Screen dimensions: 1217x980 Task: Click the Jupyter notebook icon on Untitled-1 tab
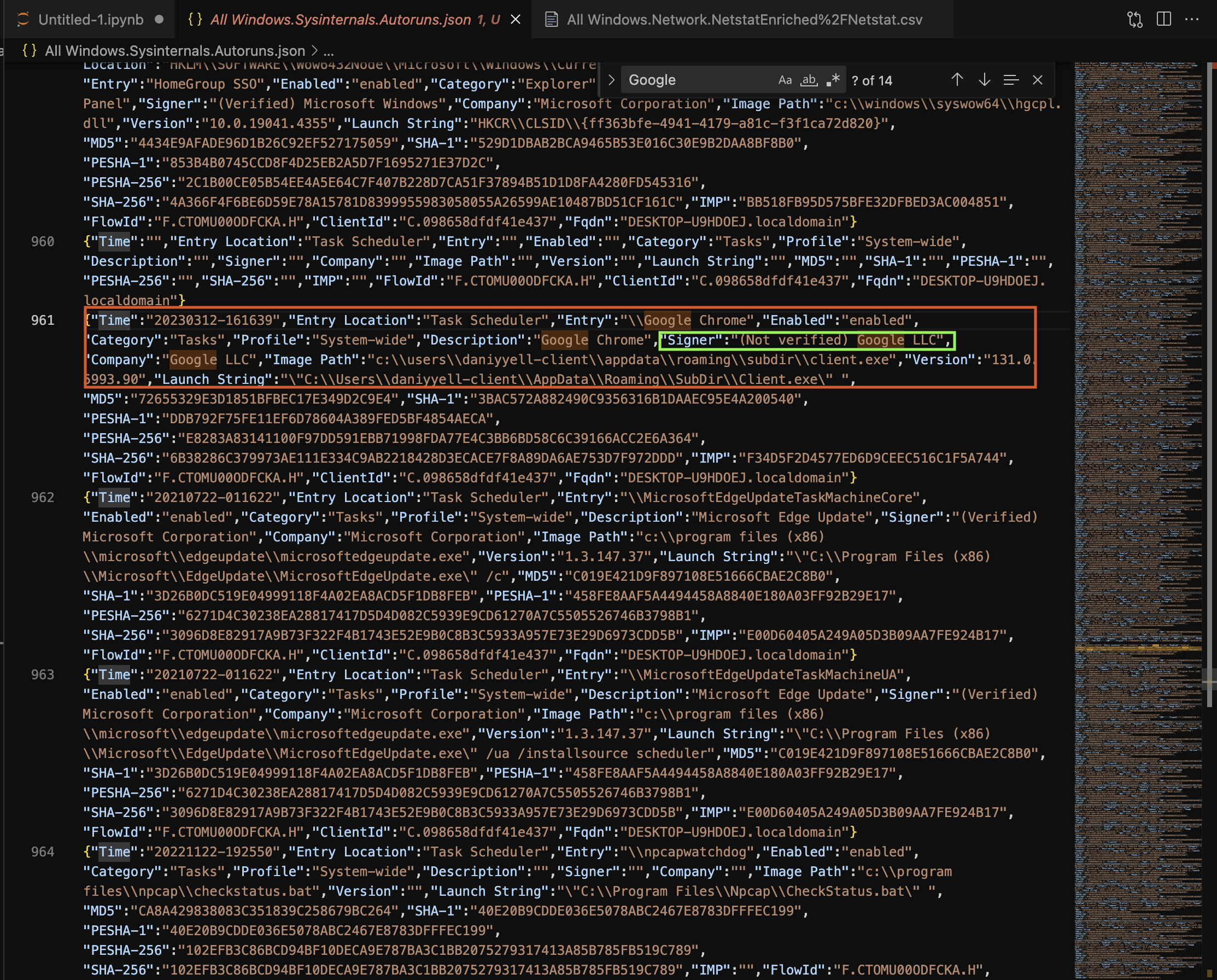pyautogui.click(x=22, y=19)
